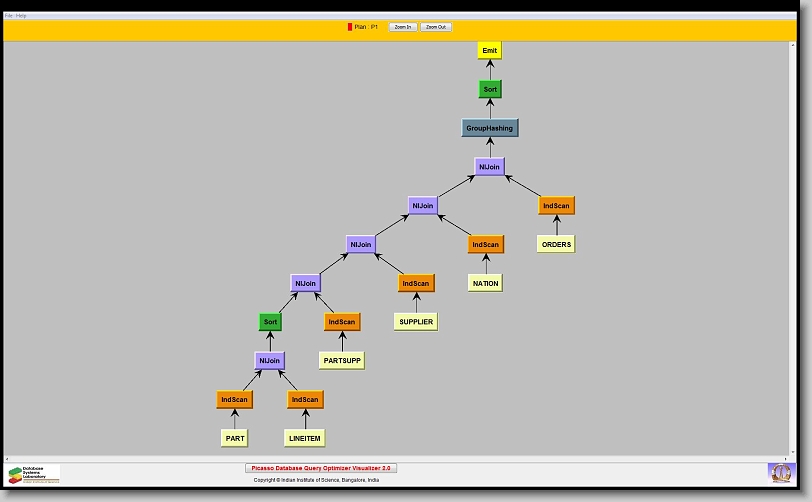The width and height of the screenshot is (812, 502).
Task: Select the GroupHashing node
Action: click(490, 128)
